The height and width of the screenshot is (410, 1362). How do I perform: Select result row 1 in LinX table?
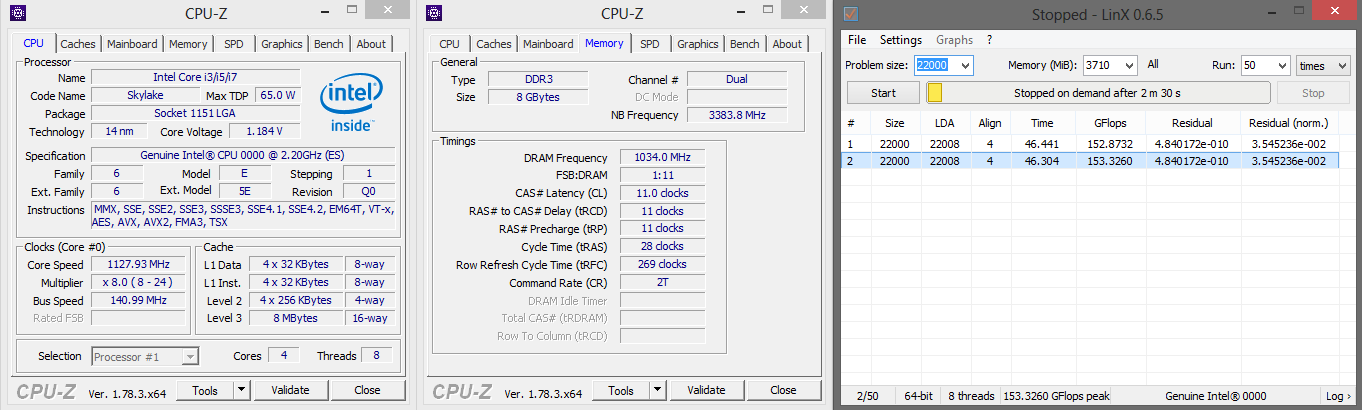click(x=1091, y=144)
